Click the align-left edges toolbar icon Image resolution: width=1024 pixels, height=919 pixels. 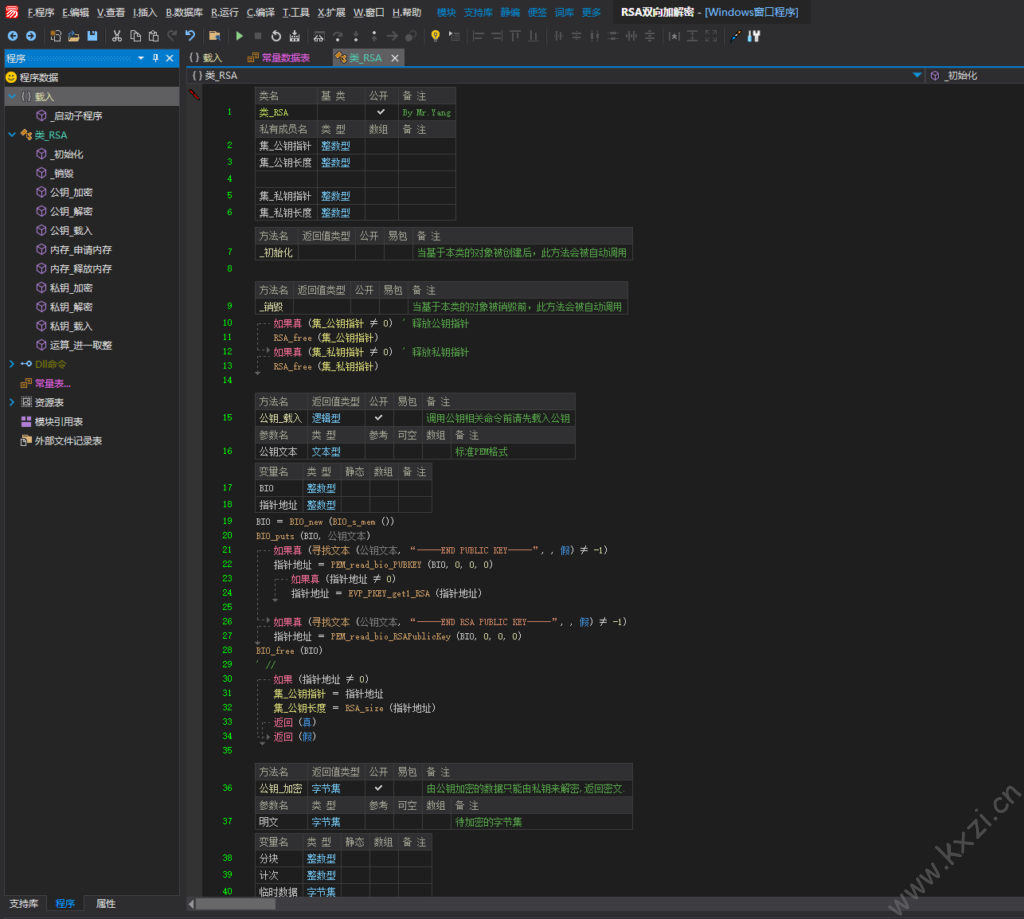478,36
